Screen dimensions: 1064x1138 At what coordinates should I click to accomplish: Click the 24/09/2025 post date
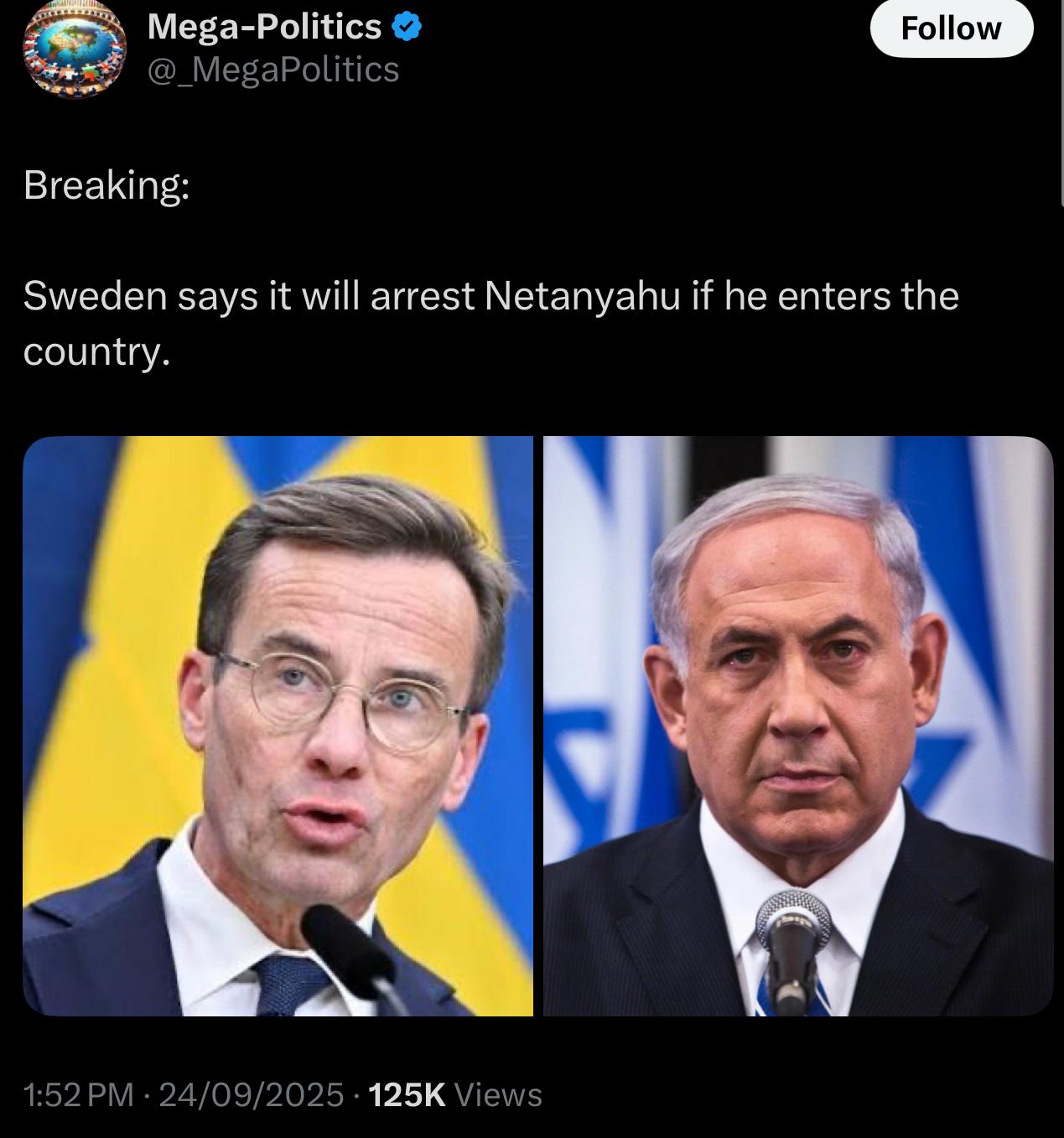click(251, 1094)
